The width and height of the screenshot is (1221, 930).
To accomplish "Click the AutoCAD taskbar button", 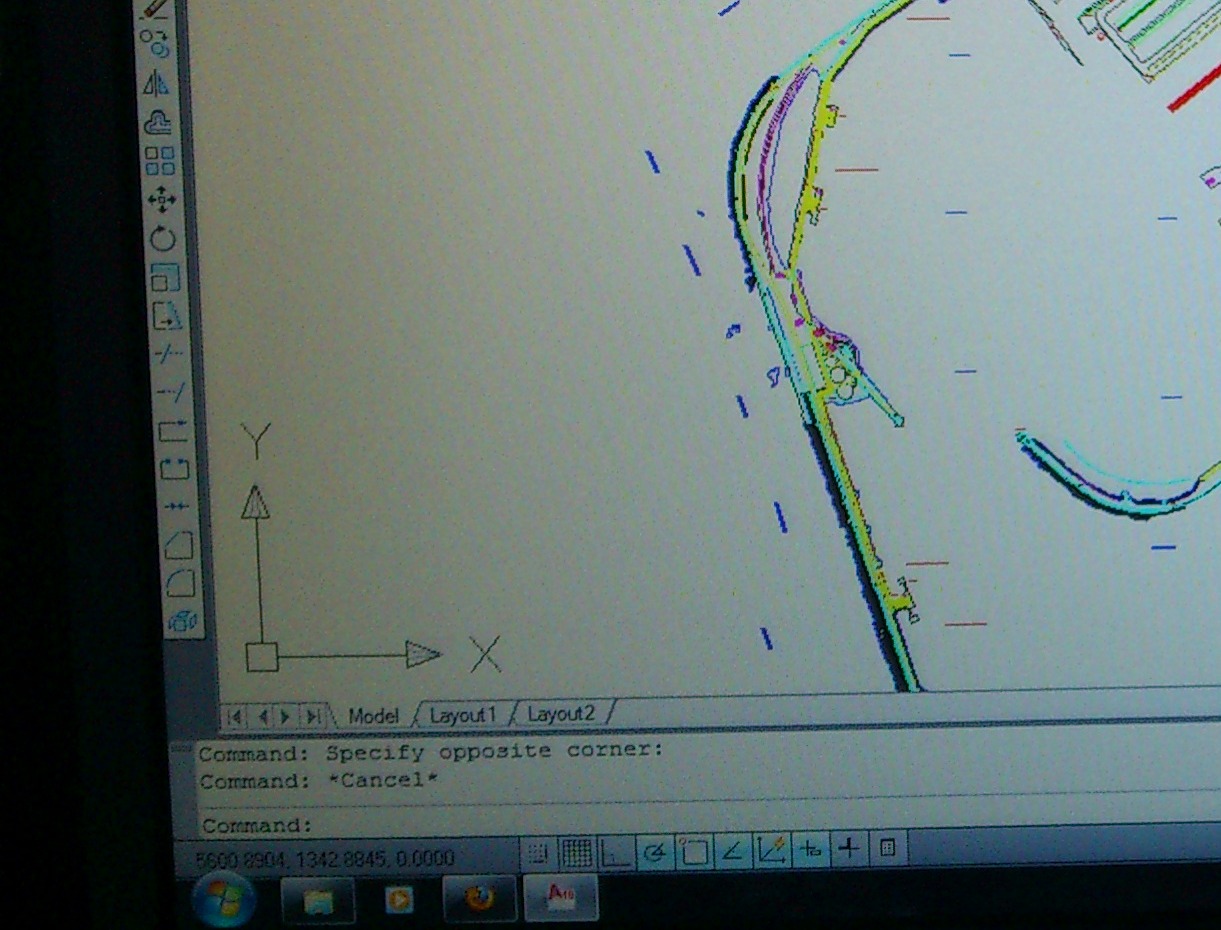I will 561,897.
